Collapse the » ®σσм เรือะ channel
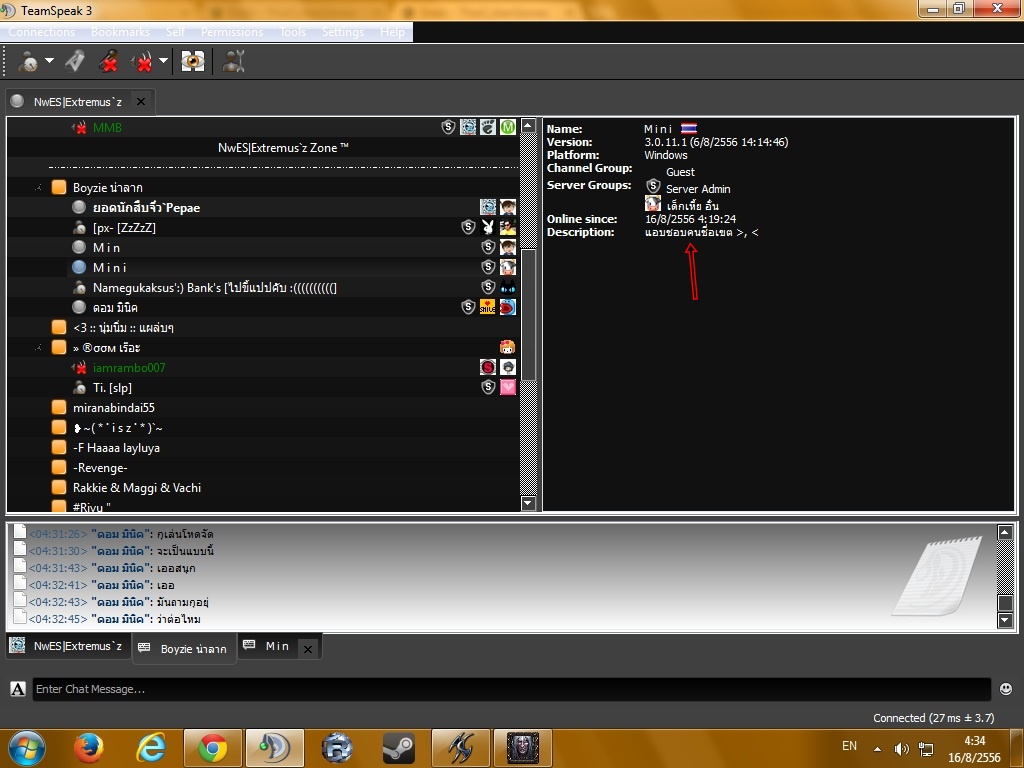The height and width of the screenshot is (768, 1024). click(x=39, y=348)
